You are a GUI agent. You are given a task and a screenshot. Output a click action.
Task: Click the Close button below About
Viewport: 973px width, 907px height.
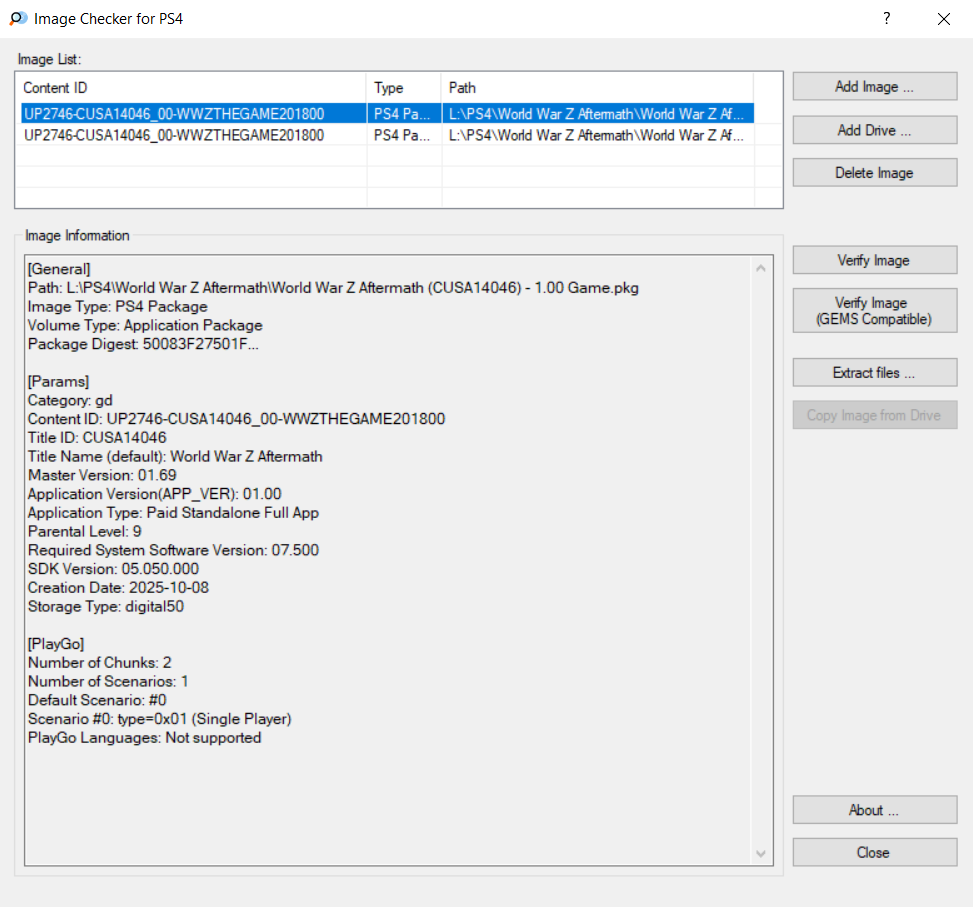(x=874, y=853)
